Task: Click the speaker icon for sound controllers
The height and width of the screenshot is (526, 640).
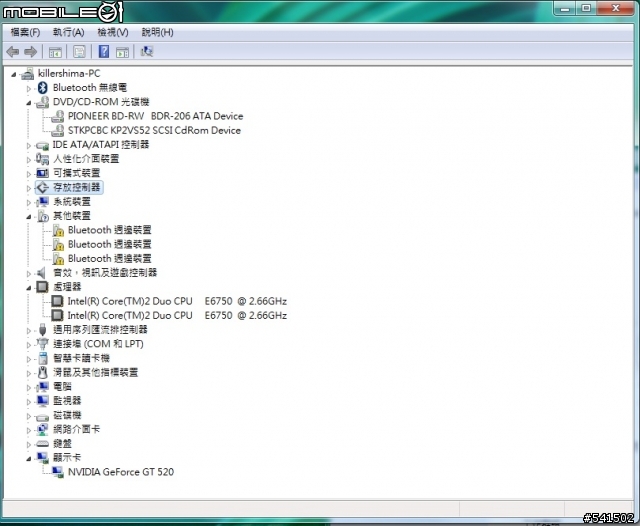Action: coord(42,273)
